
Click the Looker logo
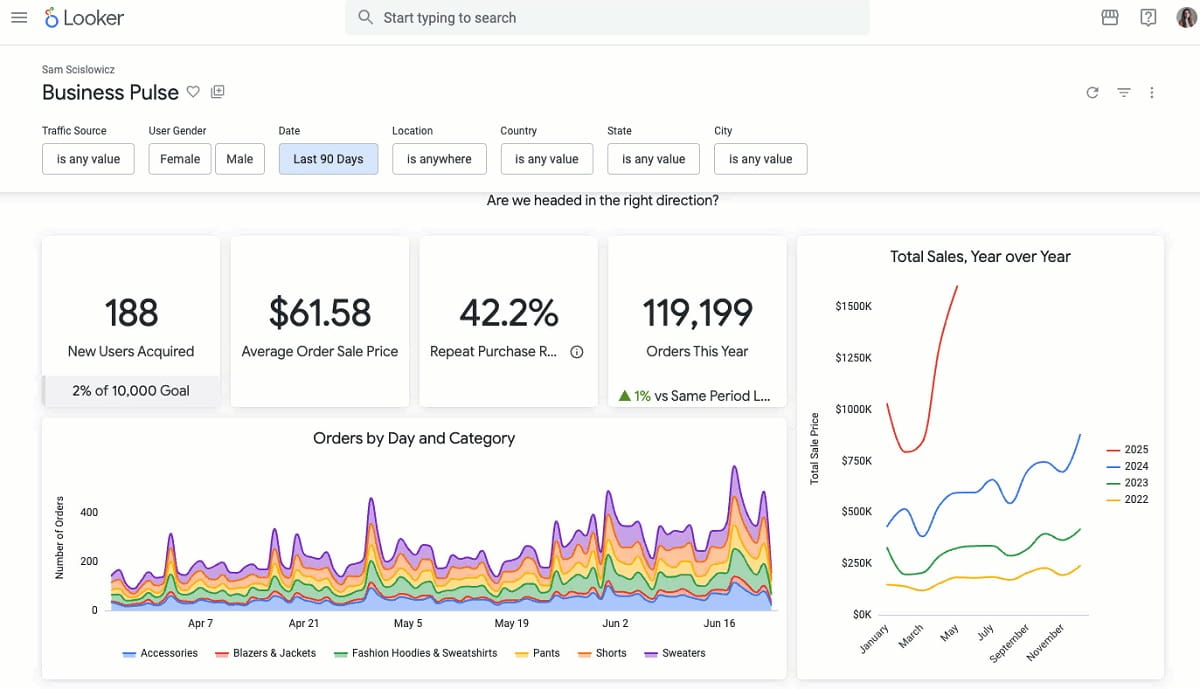point(84,18)
